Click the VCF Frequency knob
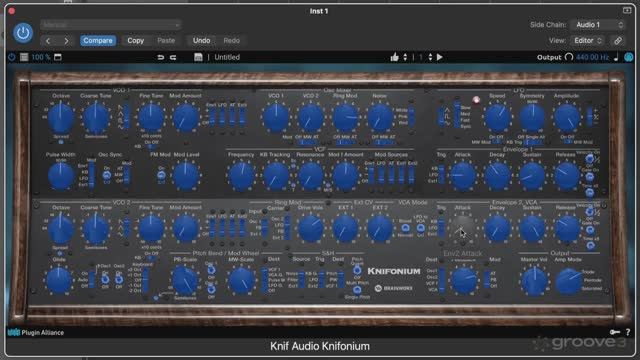The height and width of the screenshot is (360, 640). 241,176
